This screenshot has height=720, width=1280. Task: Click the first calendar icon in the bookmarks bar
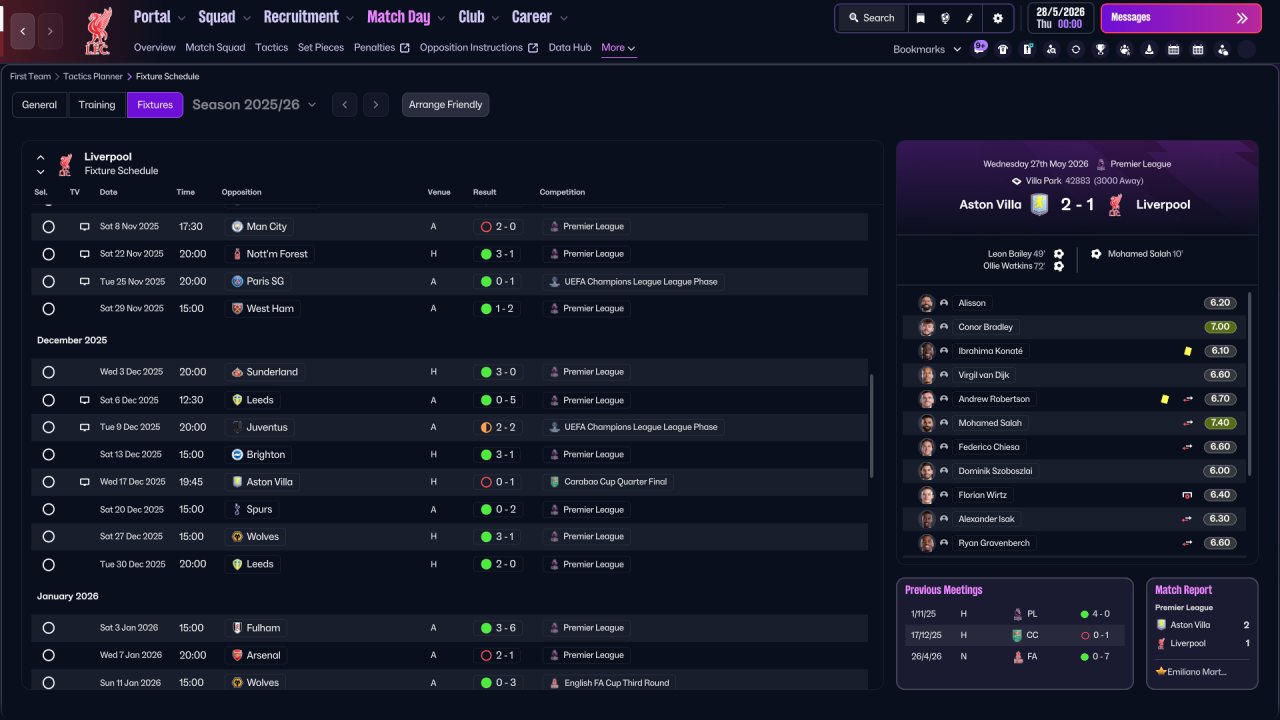pyautogui.click(x=1173, y=49)
